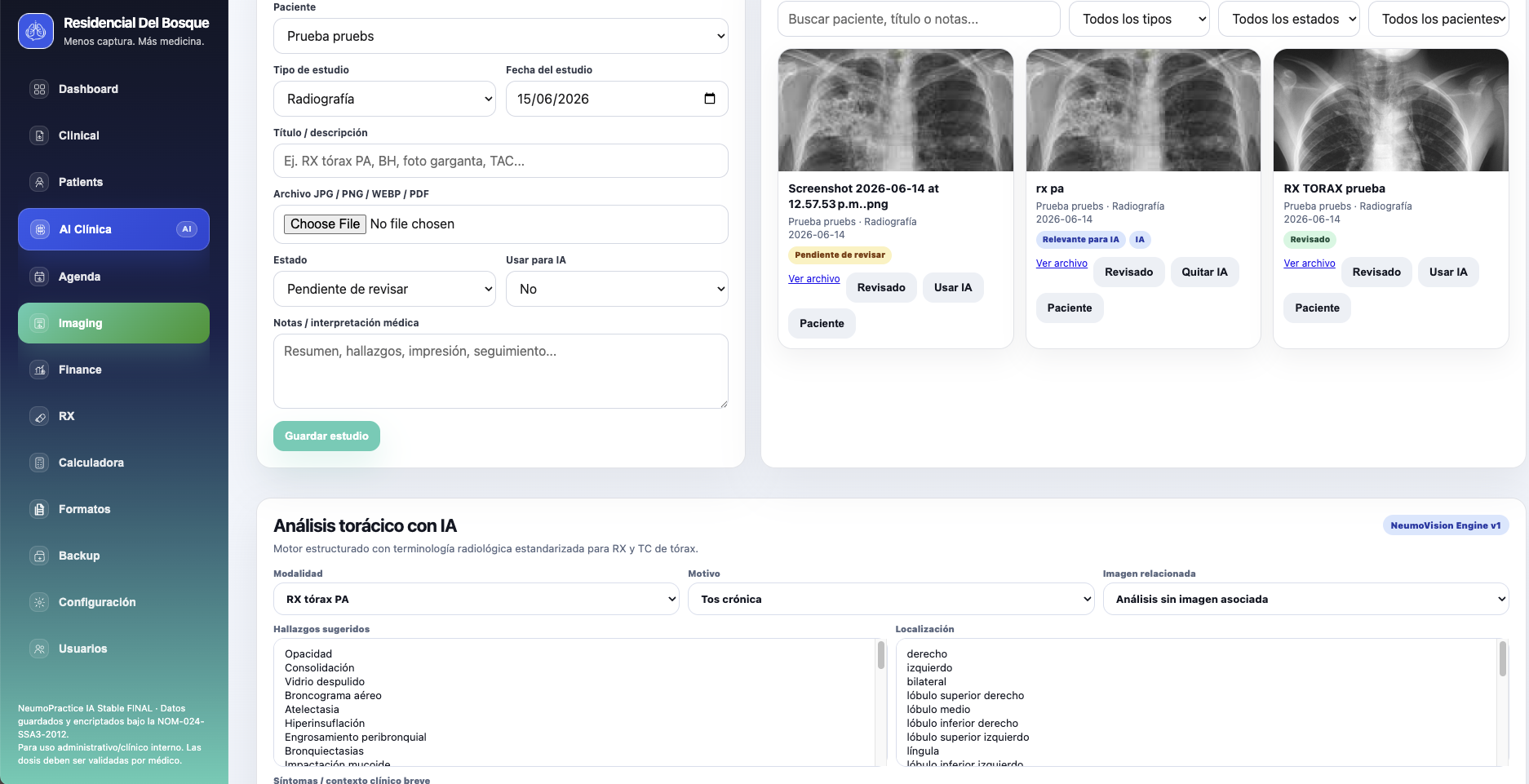This screenshot has height=784, width=1529.
Task: Select bilateral in Localización list
Action: (927, 681)
